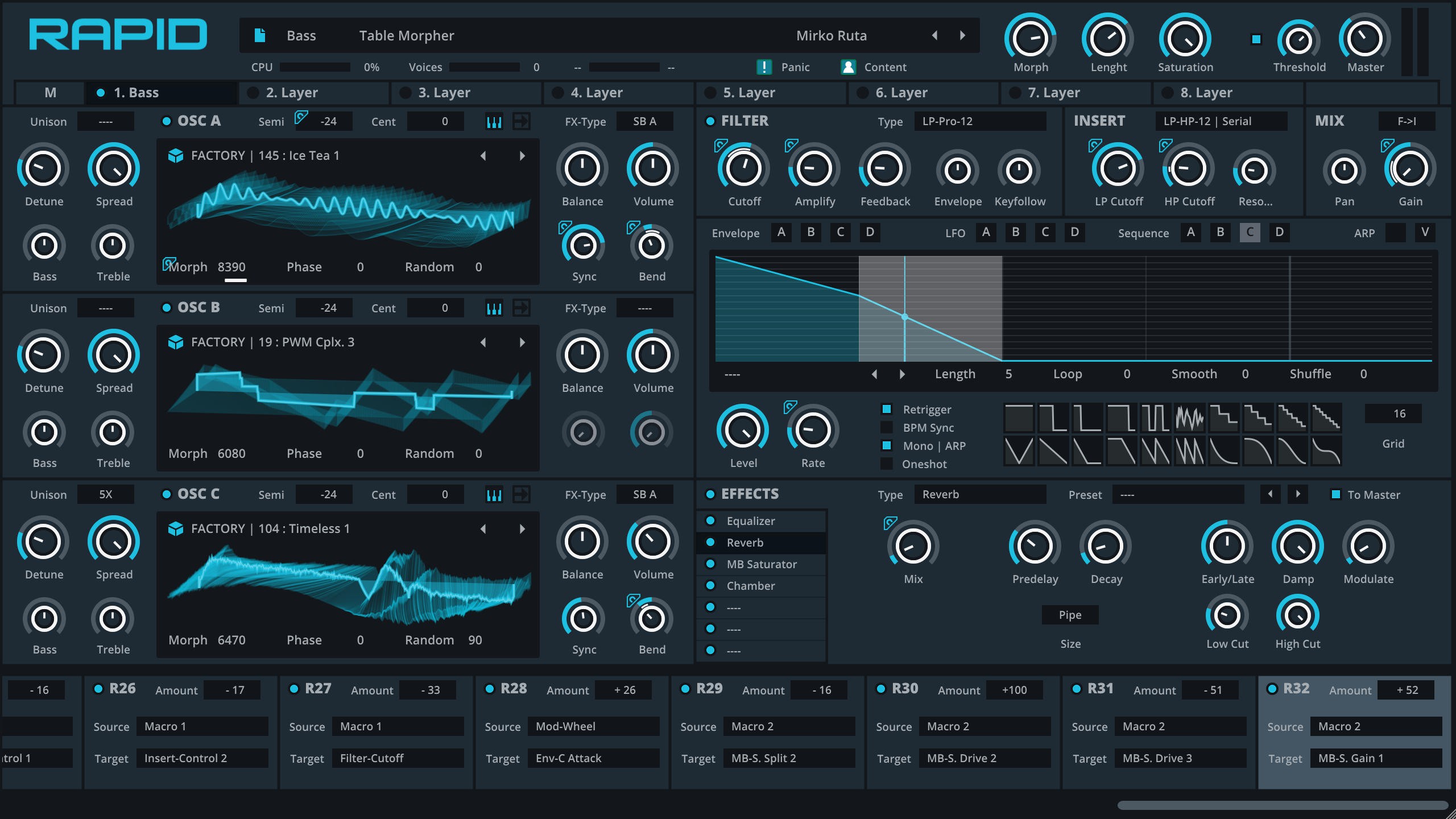This screenshot has height=819, width=1456.
Task: Toggle OSC B power on/off
Action: click(x=166, y=308)
